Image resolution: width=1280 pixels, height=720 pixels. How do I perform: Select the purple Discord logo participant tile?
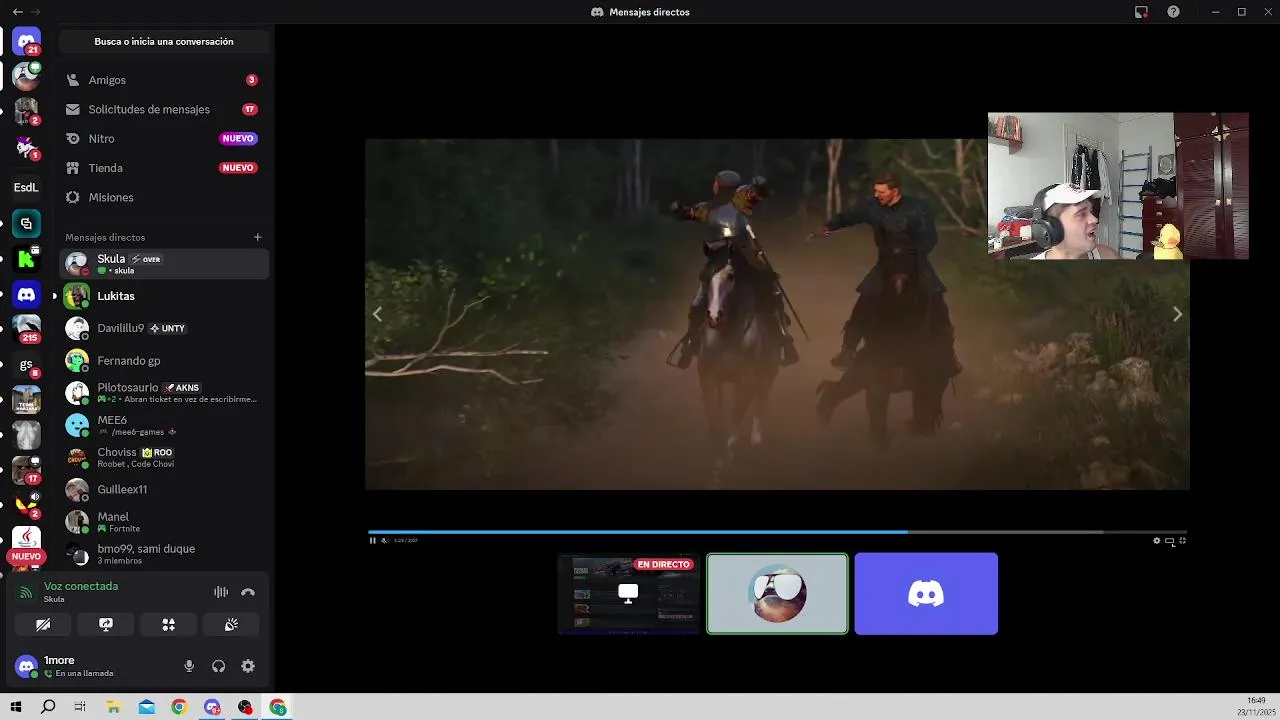(x=926, y=593)
